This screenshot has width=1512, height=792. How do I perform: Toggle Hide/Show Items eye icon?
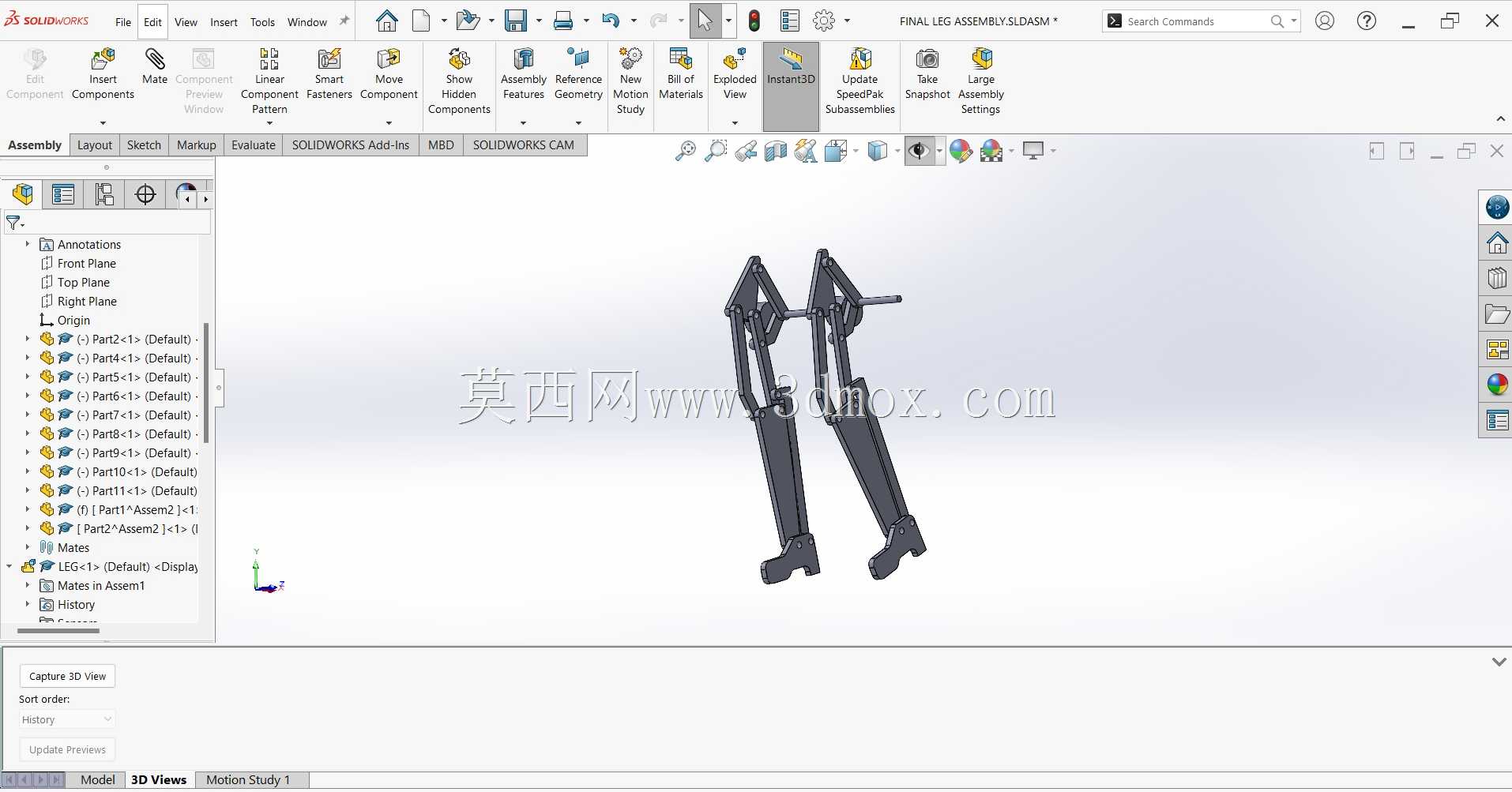(x=918, y=151)
